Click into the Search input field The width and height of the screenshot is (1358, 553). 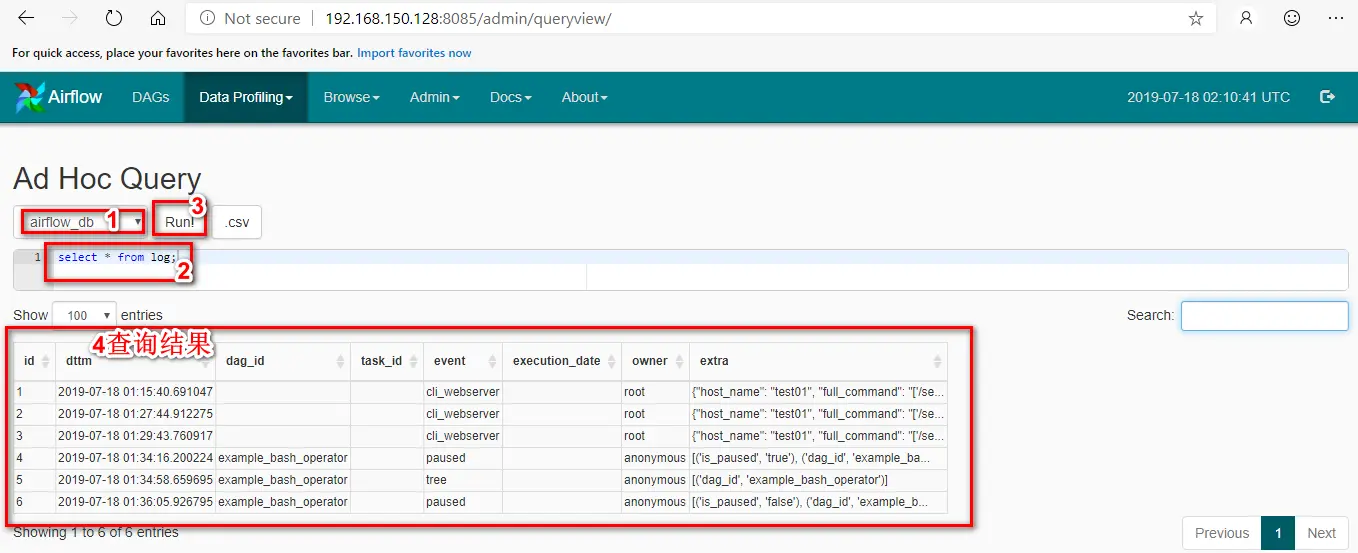coord(1265,315)
